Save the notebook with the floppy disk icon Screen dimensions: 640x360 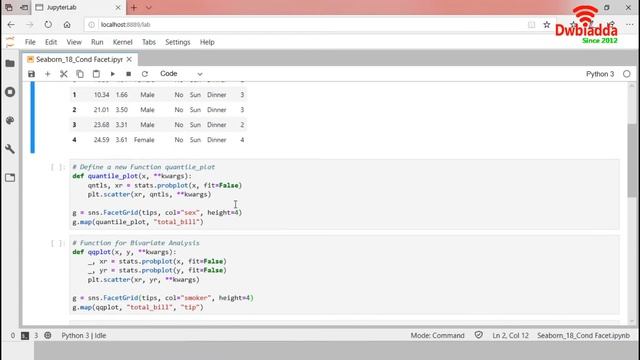31,74
